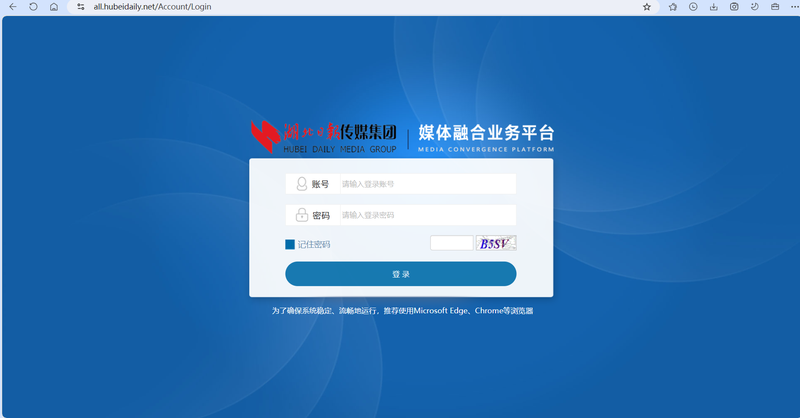
Task: Click the lock icon beside 密码
Action: tap(302, 215)
